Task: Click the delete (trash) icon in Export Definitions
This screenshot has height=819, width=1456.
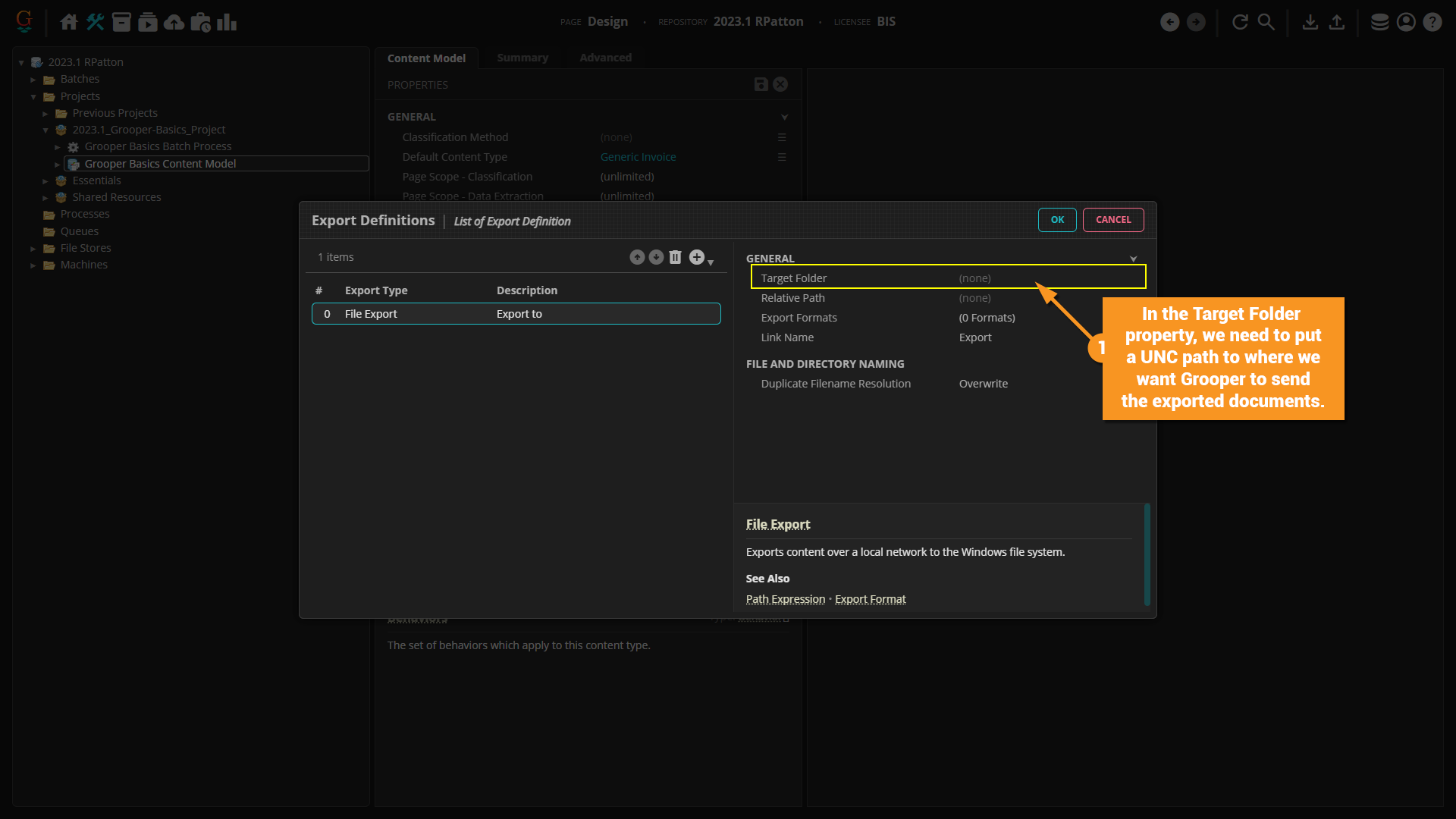Action: 675,258
